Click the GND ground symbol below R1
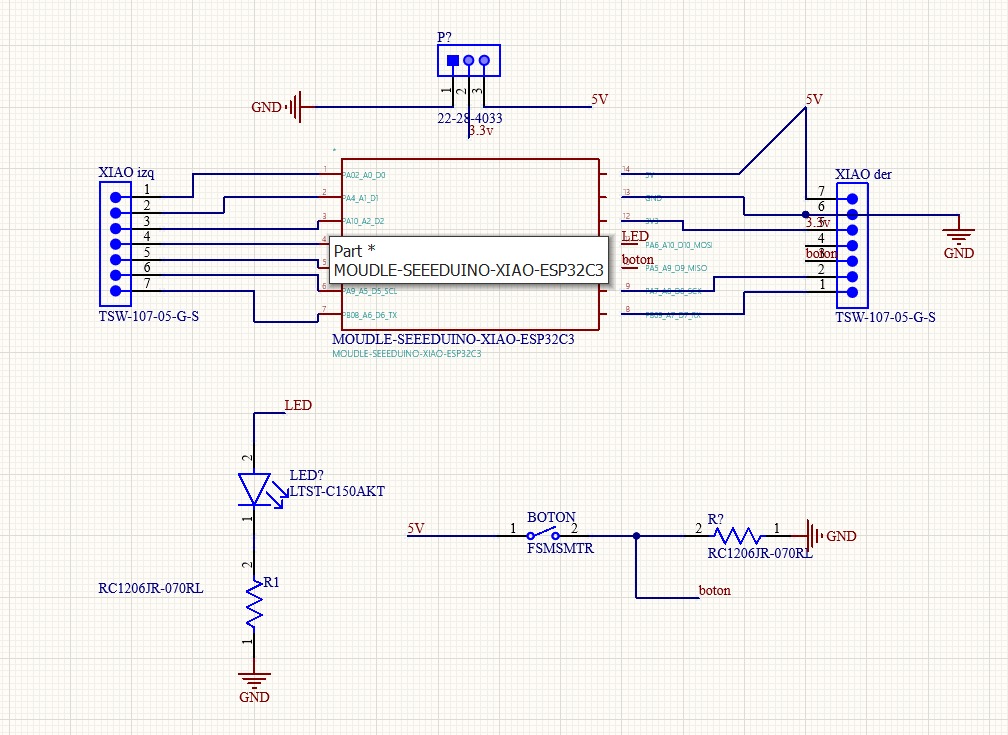 (256, 675)
